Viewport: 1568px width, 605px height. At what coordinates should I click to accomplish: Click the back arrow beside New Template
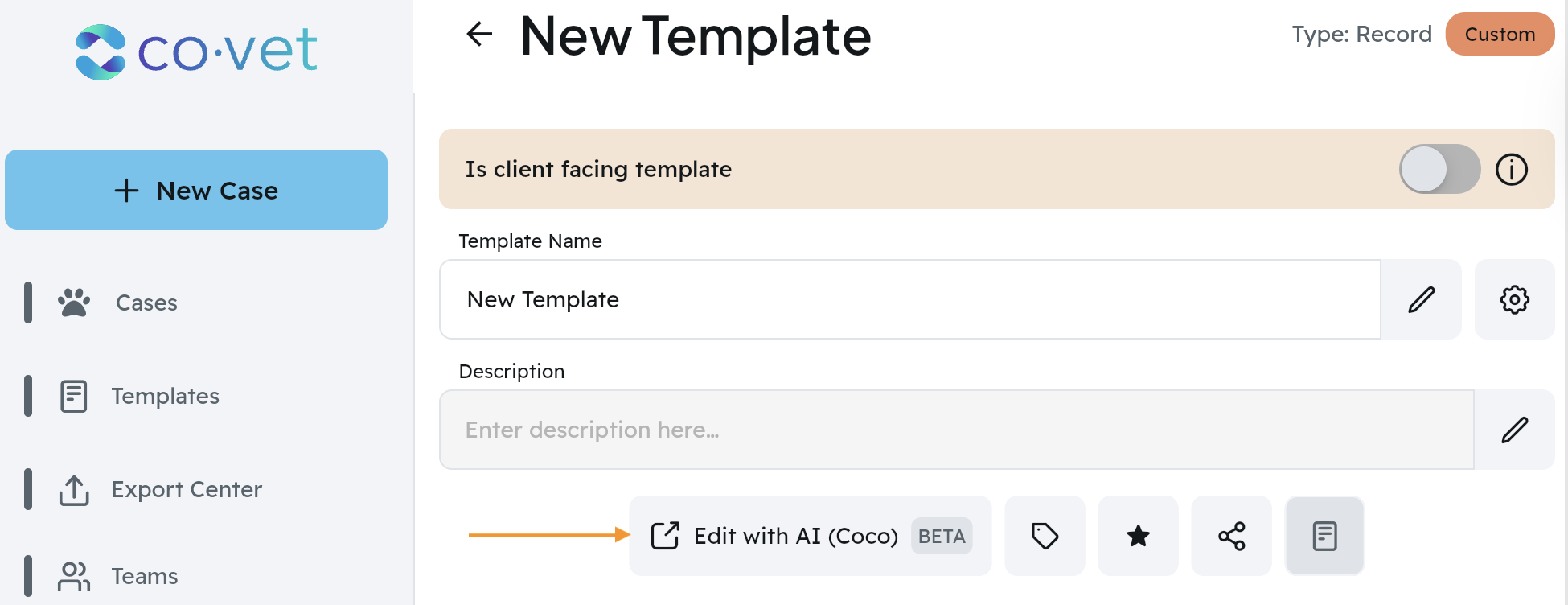(479, 34)
